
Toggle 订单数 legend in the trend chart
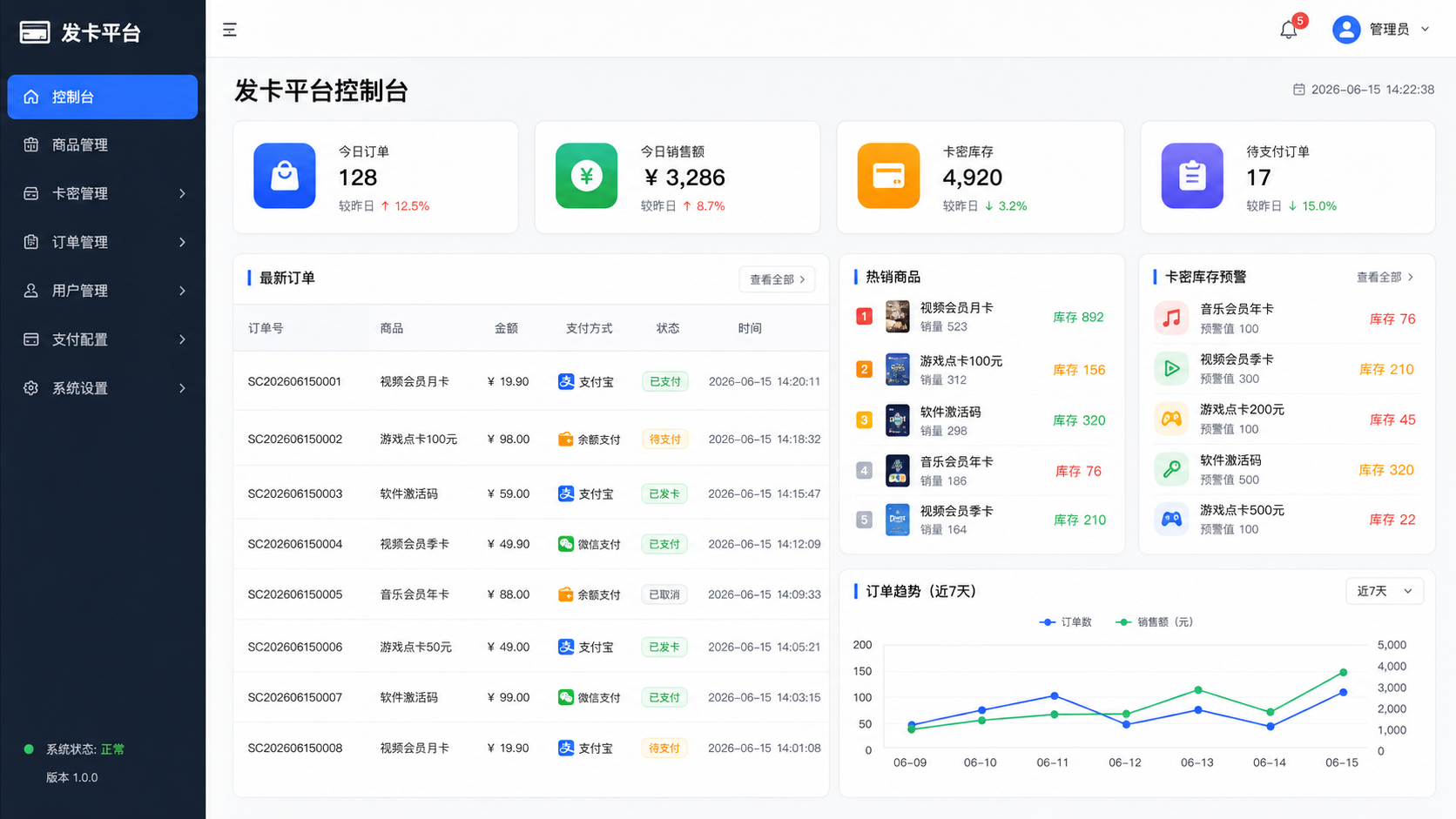pos(1066,622)
